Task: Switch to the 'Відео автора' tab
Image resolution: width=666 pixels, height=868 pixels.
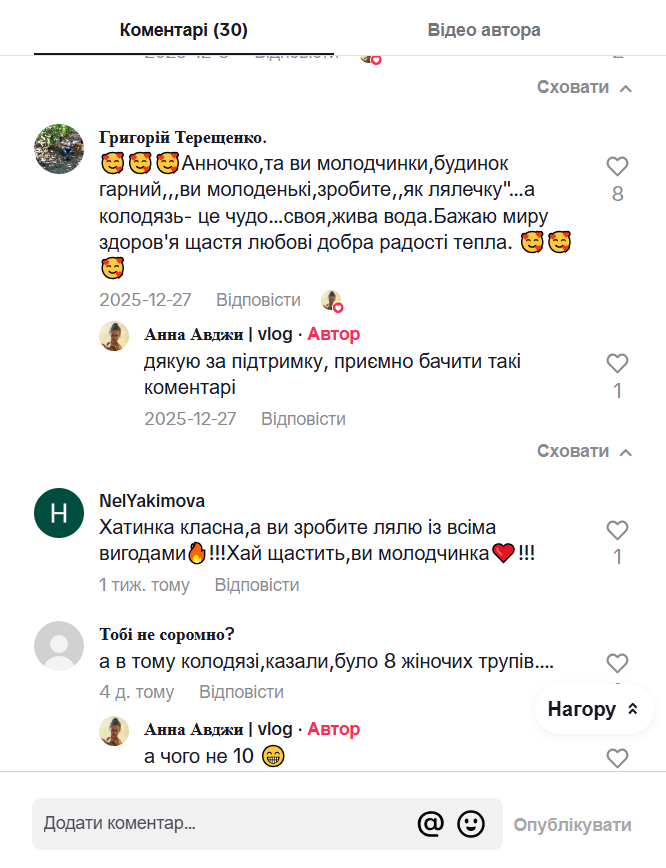Action: click(484, 30)
